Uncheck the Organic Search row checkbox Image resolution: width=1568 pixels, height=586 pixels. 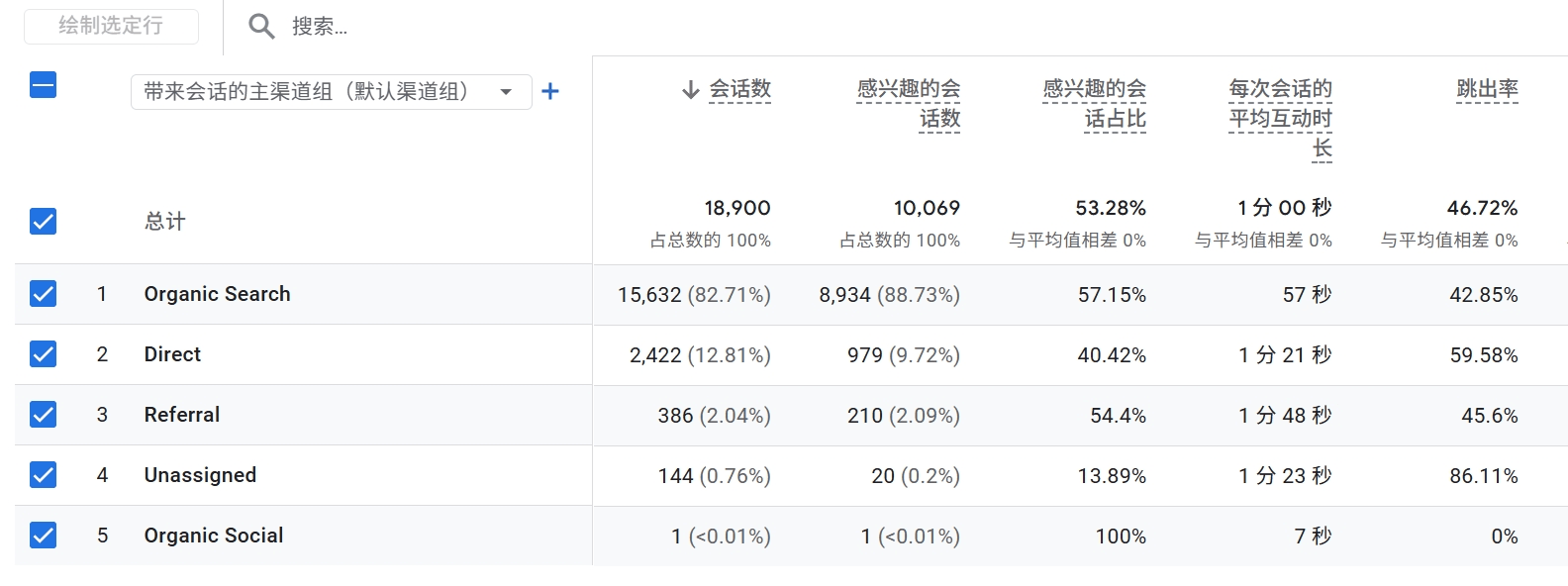click(x=44, y=294)
